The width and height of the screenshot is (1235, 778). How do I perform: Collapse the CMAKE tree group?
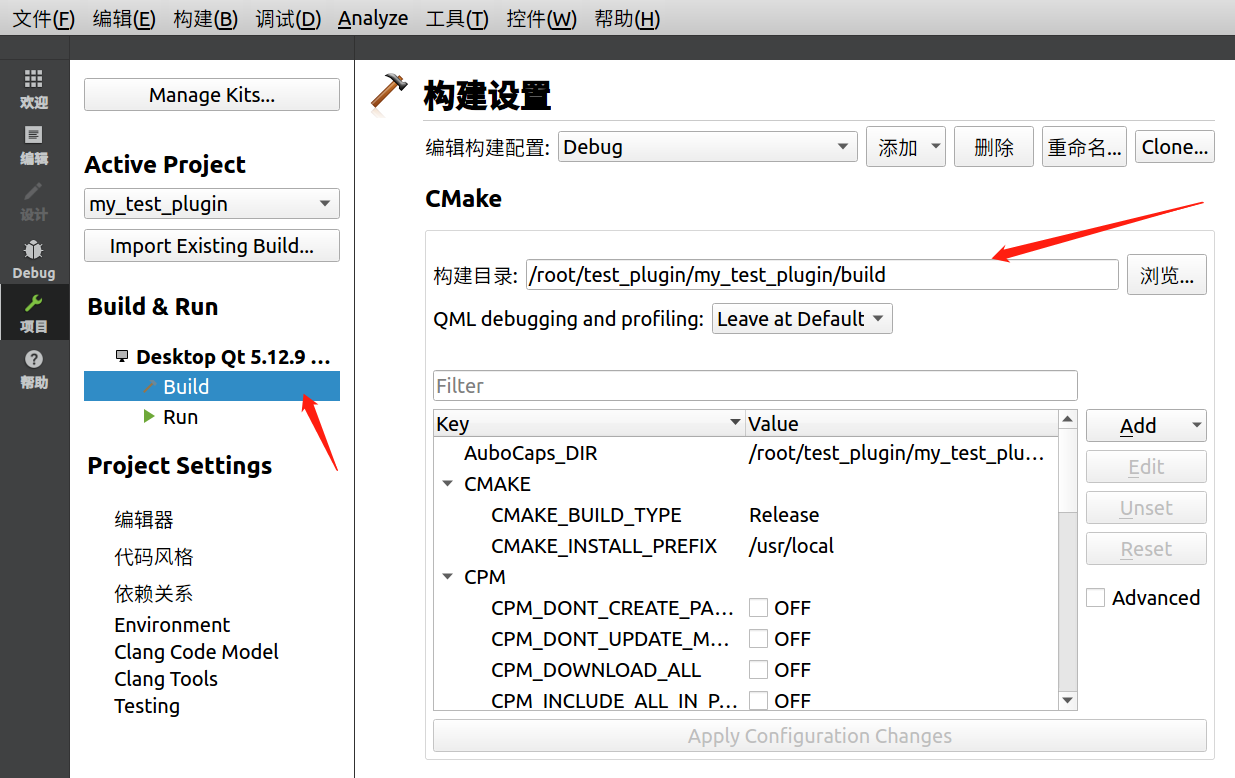(x=447, y=484)
